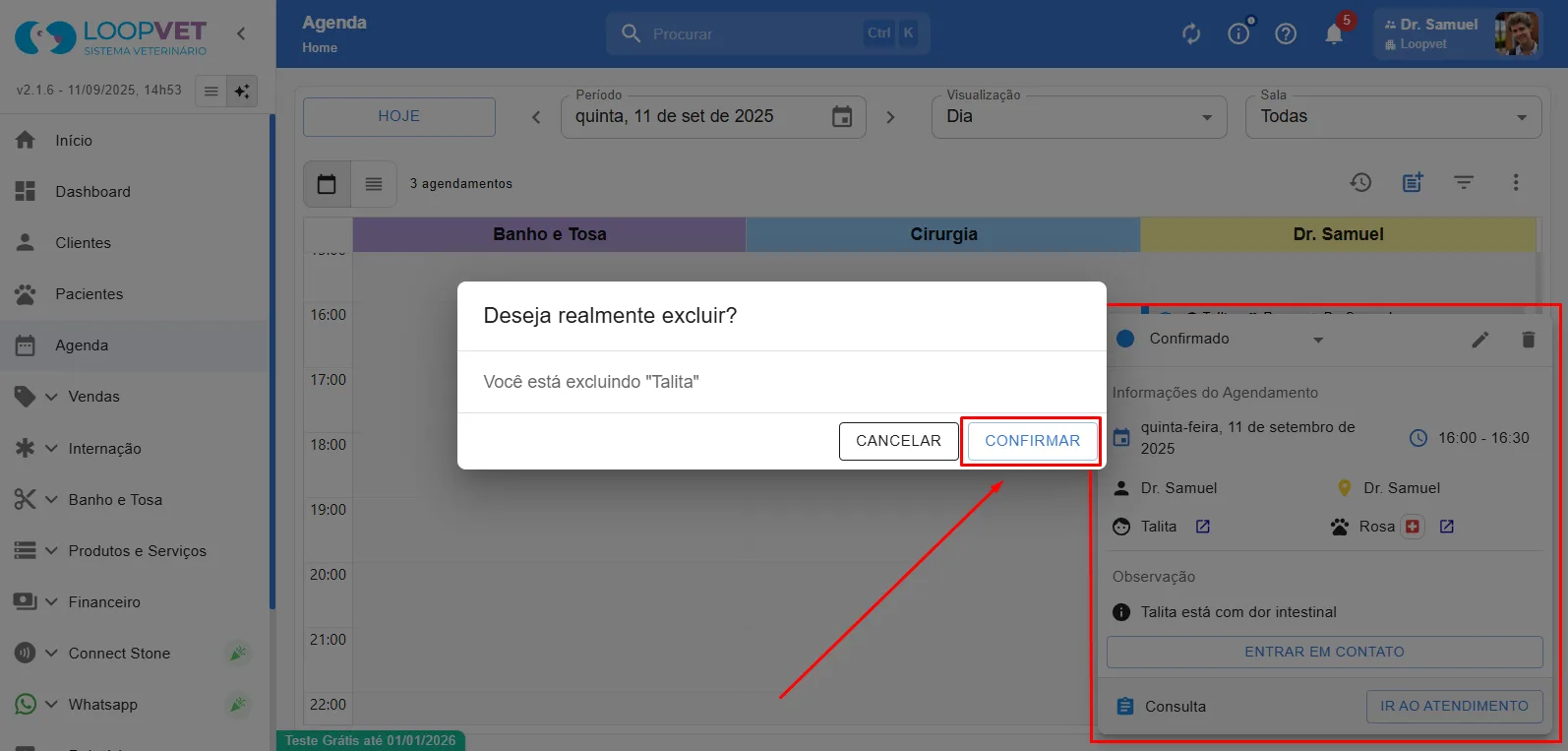The height and width of the screenshot is (751, 1568).
Task: Click the refresh sync icon in the header
Action: 1191,34
